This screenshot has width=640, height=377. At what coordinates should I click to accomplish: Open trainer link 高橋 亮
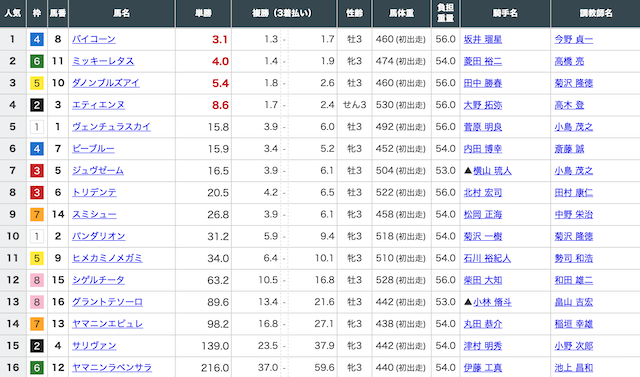(569, 62)
